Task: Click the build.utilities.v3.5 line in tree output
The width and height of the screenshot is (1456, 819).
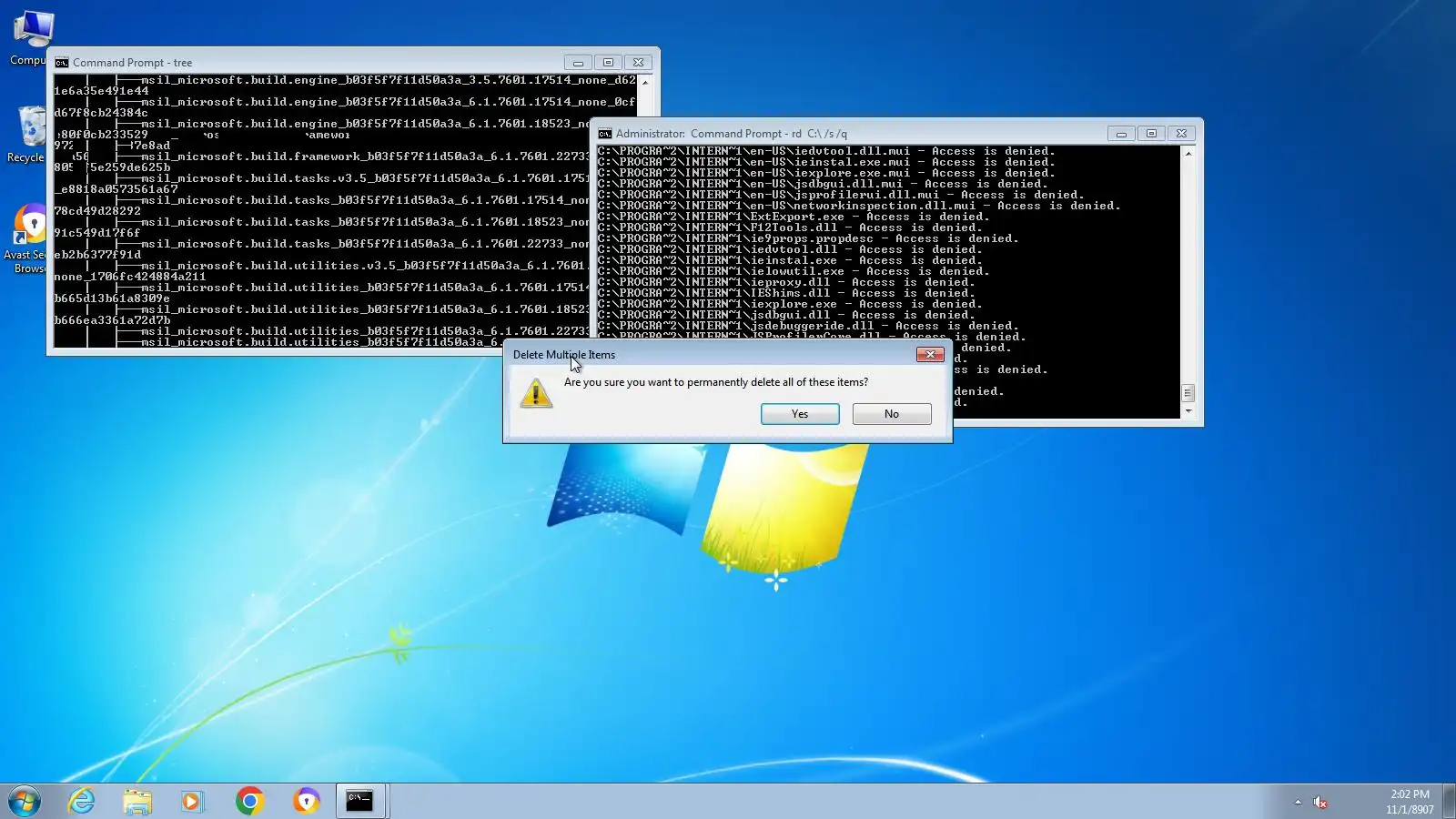Action: pyautogui.click(x=365, y=266)
